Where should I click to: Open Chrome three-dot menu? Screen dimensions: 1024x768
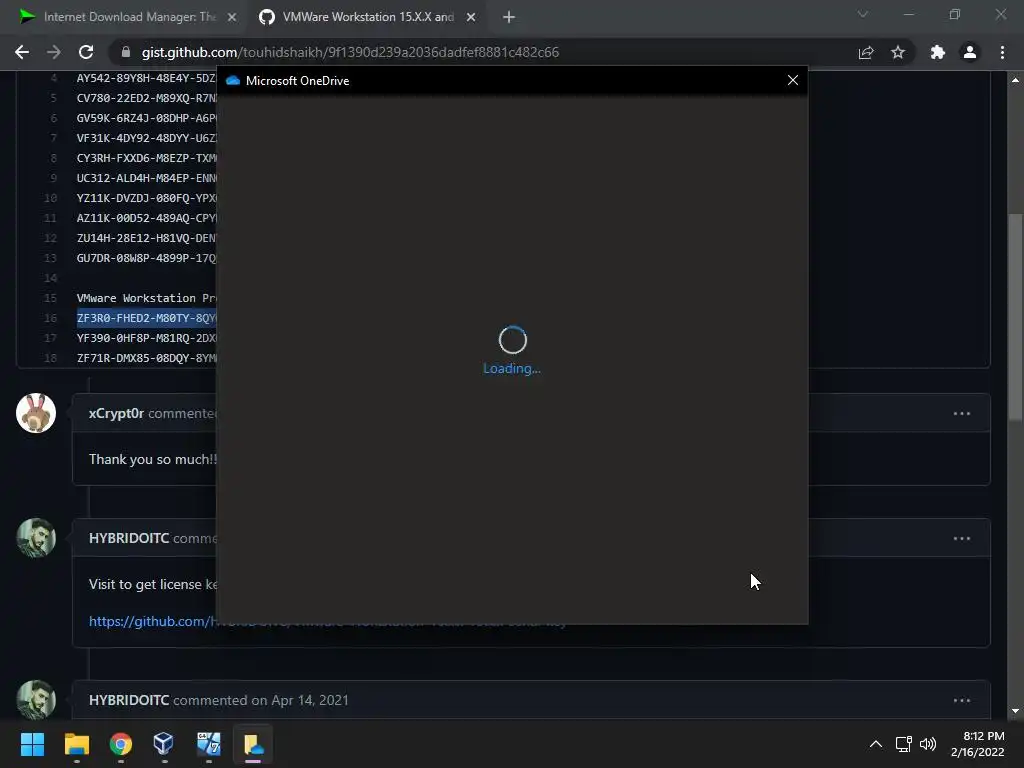[x=1002, y=52]
